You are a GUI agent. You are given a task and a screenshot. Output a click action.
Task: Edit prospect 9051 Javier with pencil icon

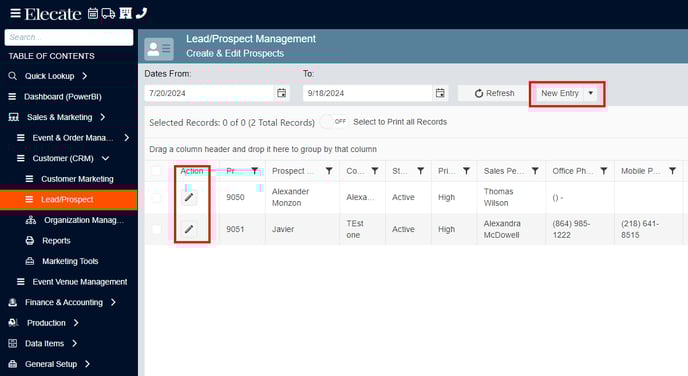click(x=189, y=229)
